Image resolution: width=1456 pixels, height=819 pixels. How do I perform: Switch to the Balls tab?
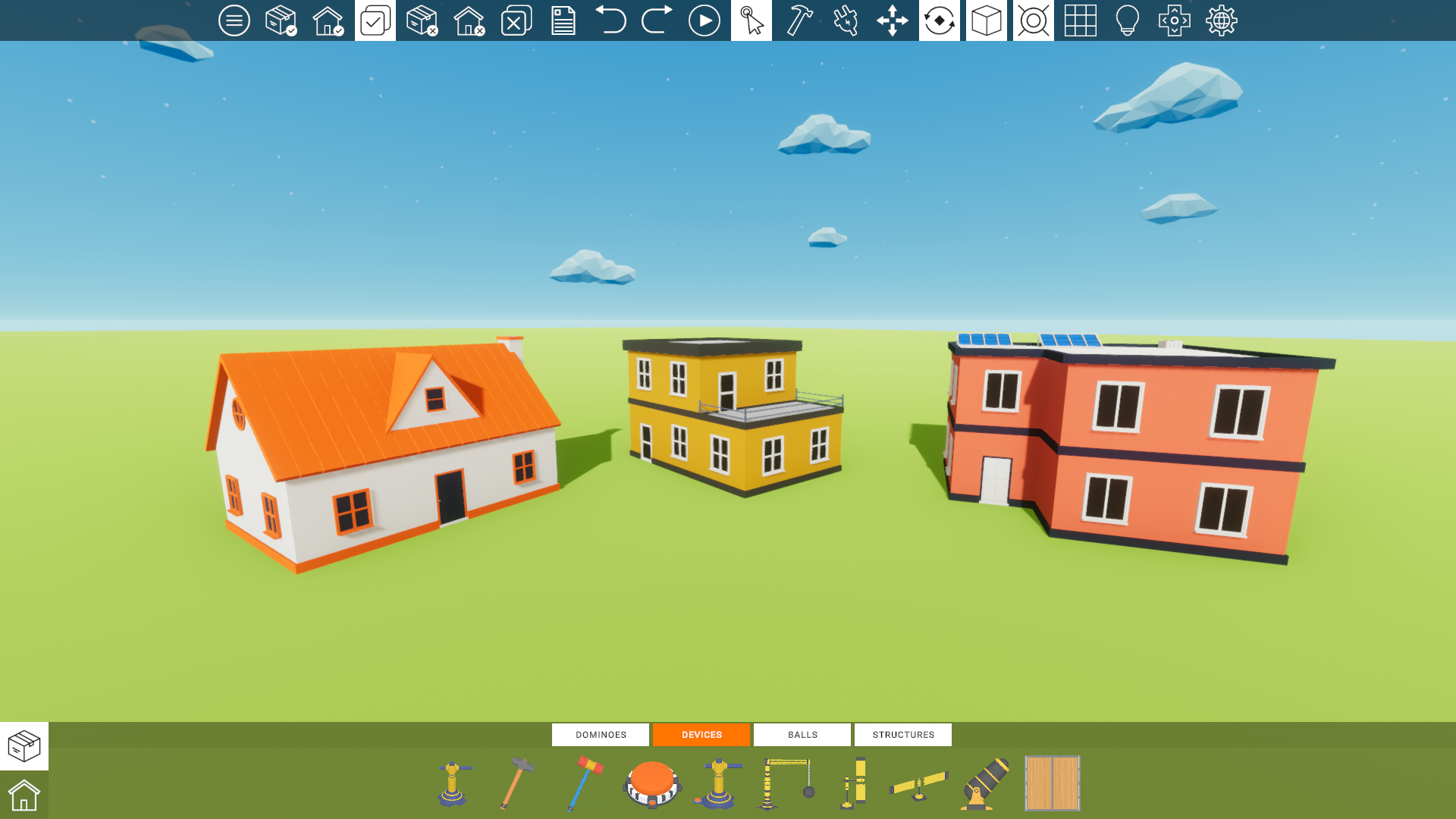point(802,734)
